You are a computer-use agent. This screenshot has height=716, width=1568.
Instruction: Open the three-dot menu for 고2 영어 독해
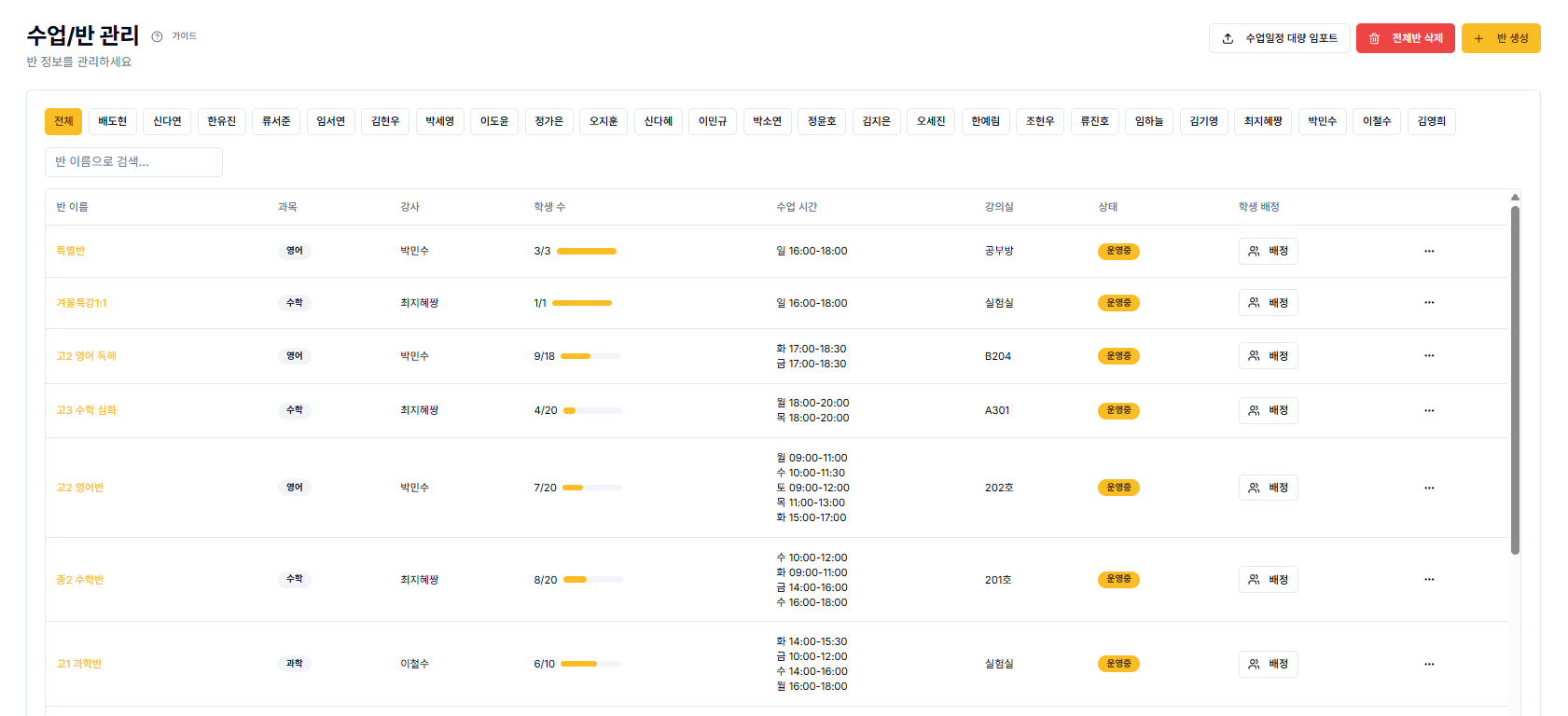point(1429,356)
